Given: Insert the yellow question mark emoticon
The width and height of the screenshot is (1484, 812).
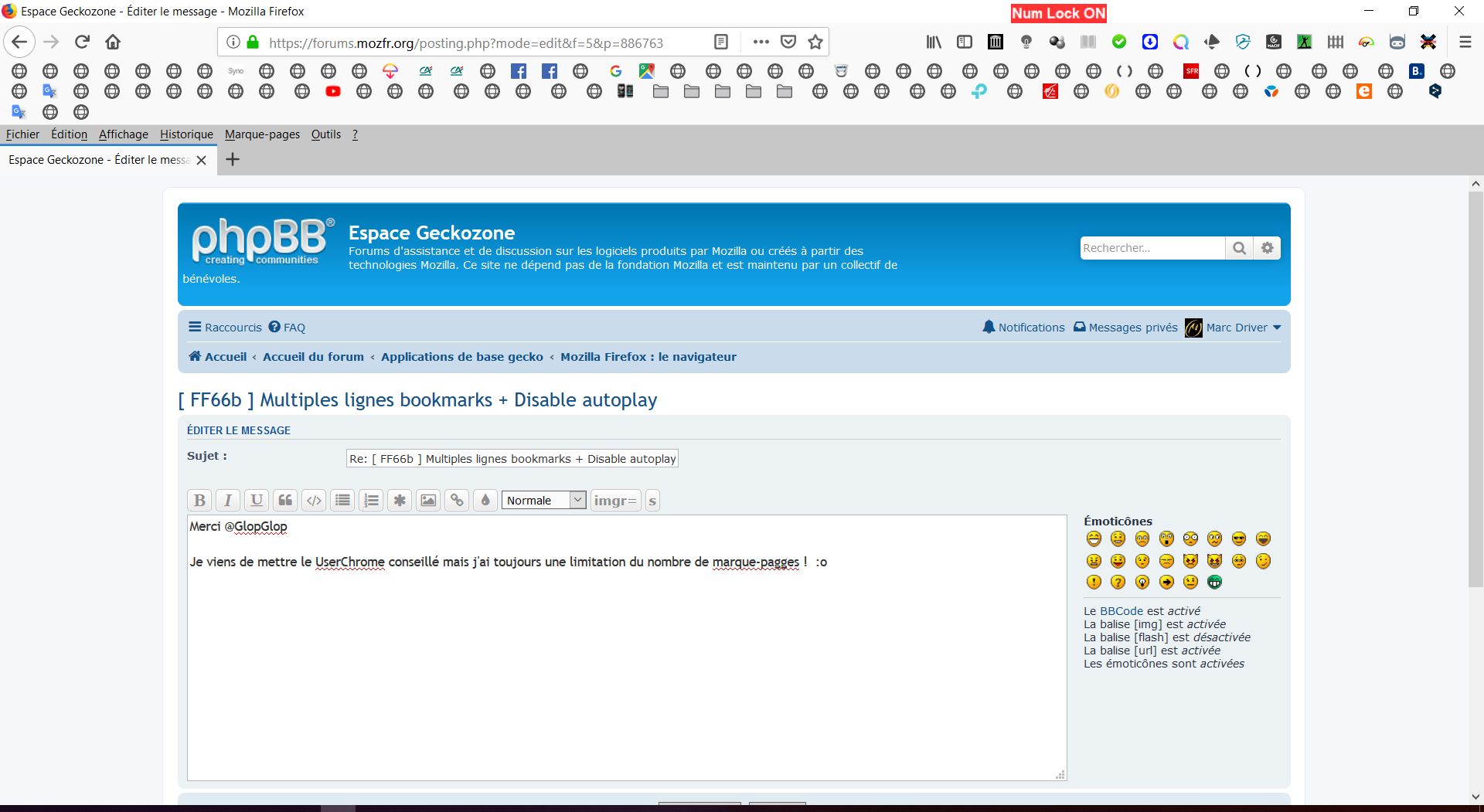Looking at the screenshot, I should 1118,582.
